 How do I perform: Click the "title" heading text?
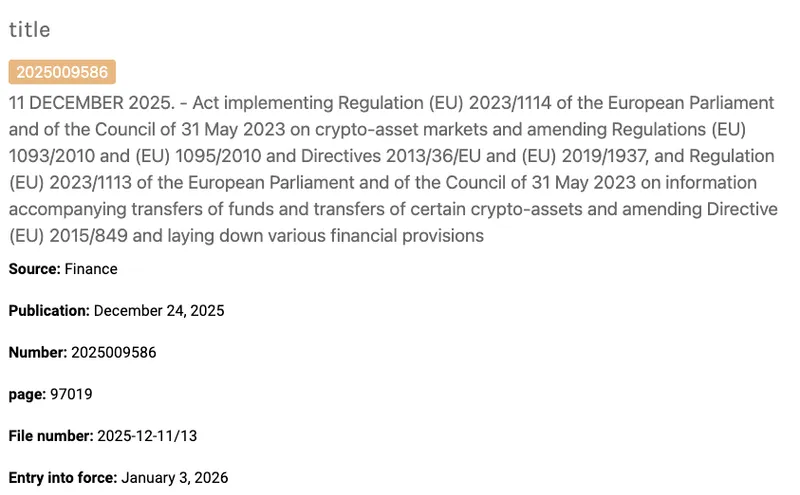coord(29,31)
